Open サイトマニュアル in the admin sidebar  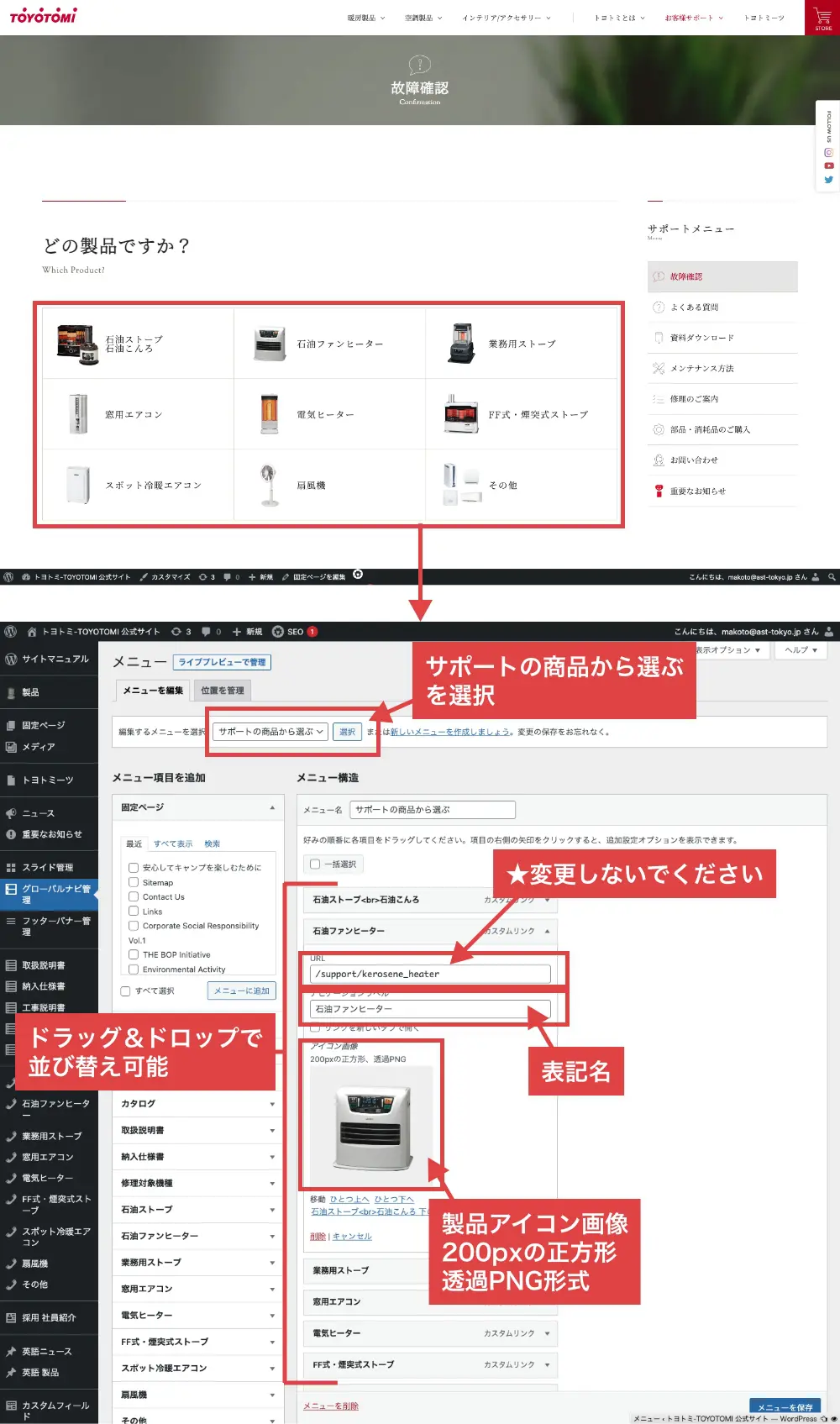[49, 659]
